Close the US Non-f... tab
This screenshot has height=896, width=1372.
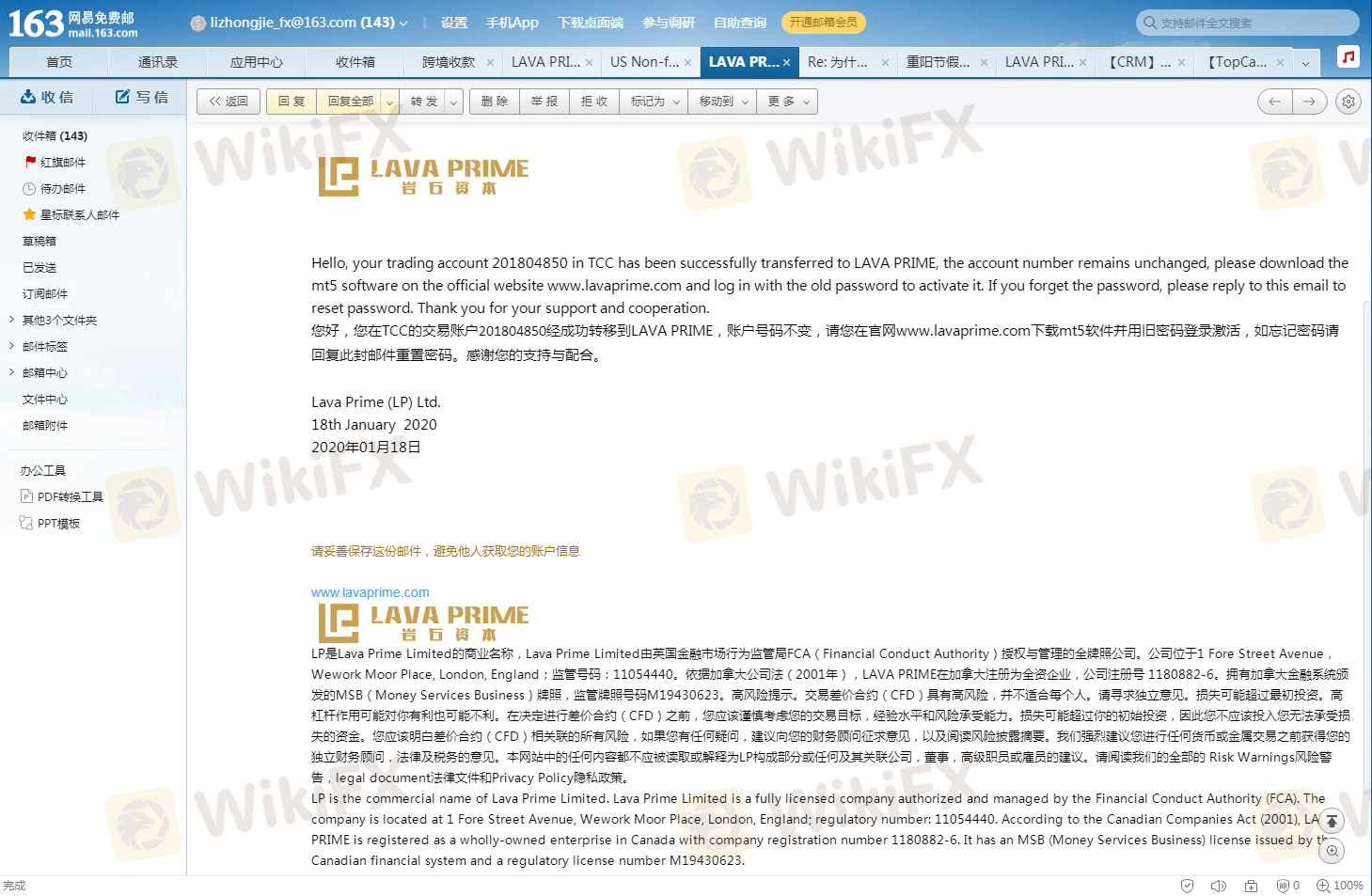687,63
